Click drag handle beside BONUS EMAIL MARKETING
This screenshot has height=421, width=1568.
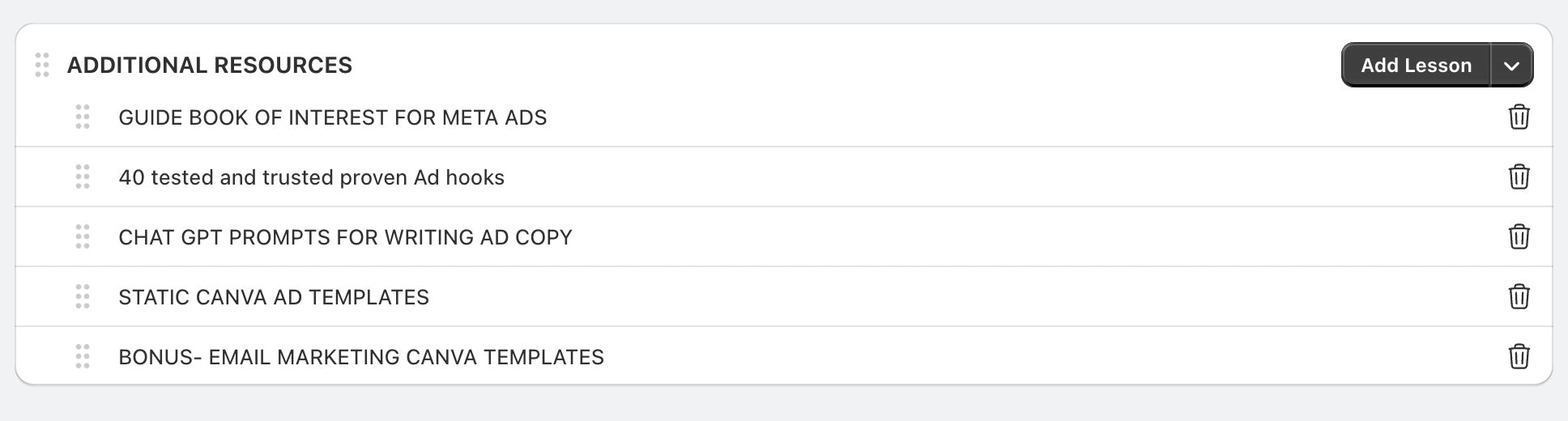tap(83, 357)
